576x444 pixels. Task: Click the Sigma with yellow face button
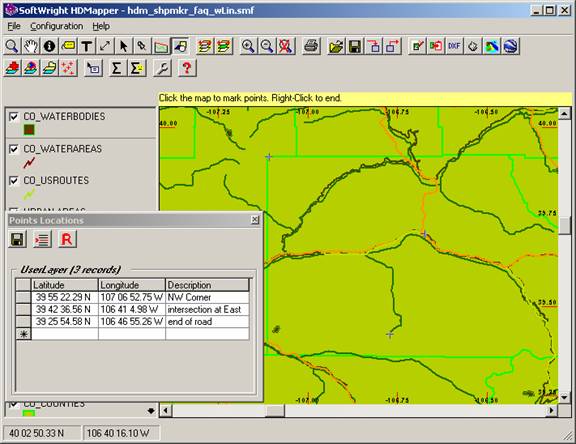136,68
